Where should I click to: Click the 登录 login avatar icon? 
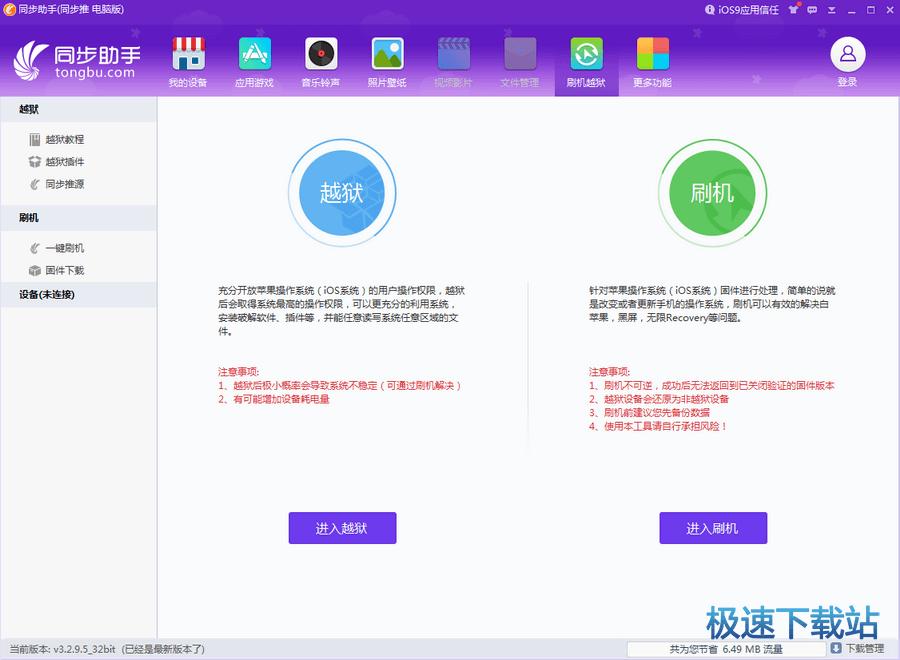point(847,60)
